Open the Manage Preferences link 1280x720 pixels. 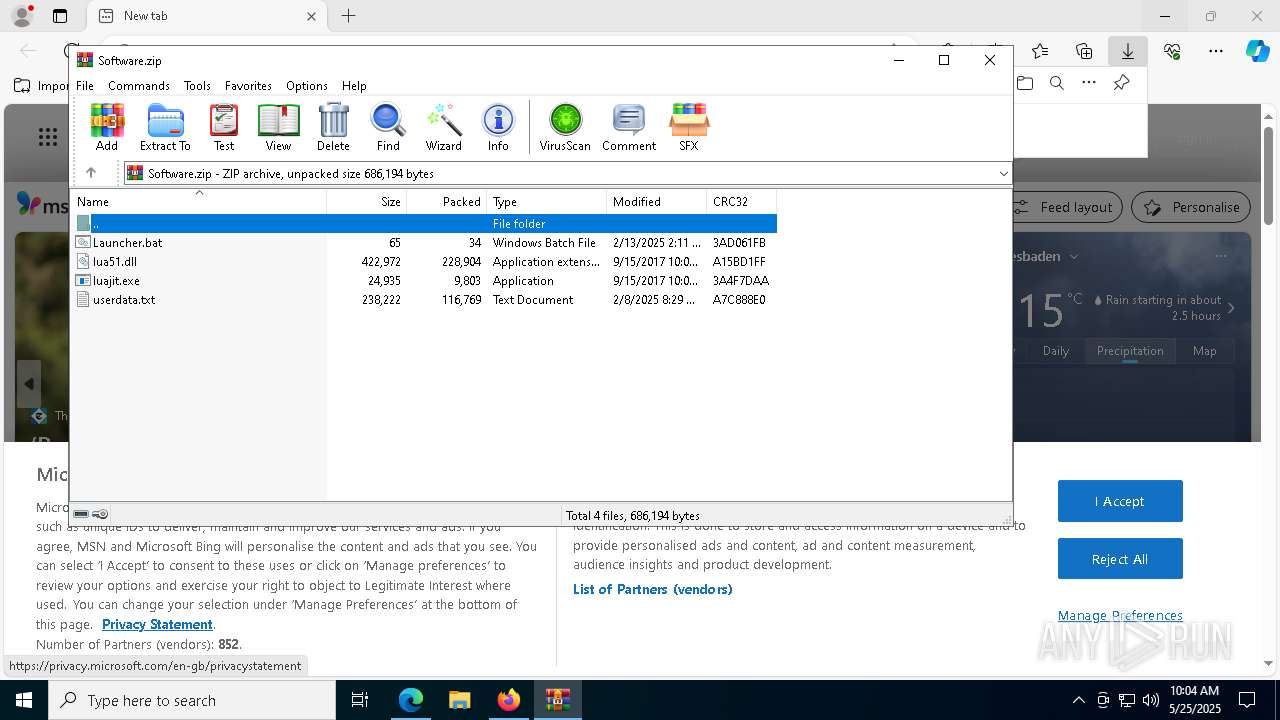pyautogui.click(x=1120, y=615)
